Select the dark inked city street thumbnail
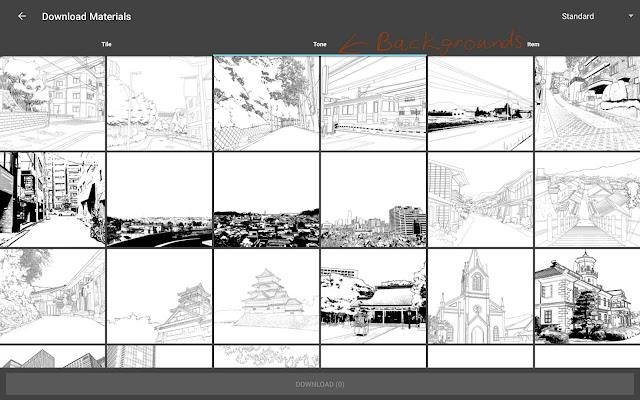This screenshot has height=400, width=640. point(52,200)
